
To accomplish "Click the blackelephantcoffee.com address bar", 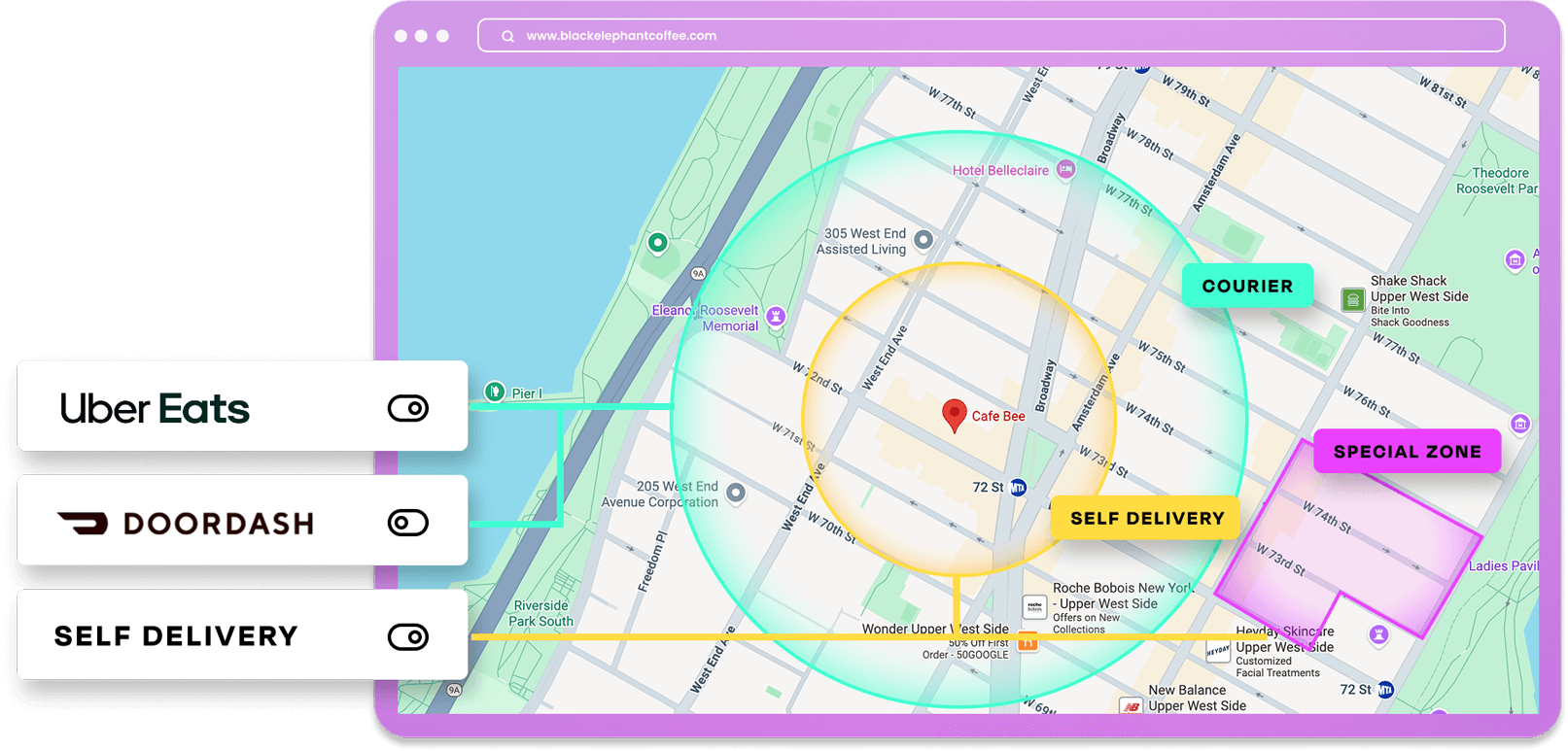I will (992, 36).
